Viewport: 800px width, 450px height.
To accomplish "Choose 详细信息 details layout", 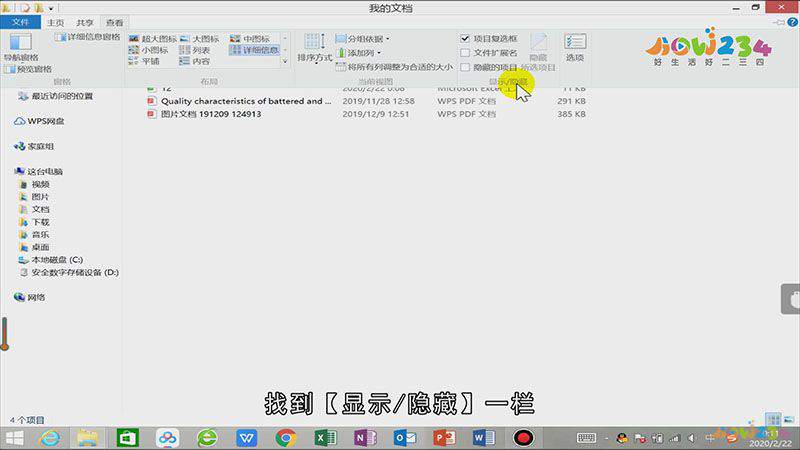I will click(x=254, y=50).
